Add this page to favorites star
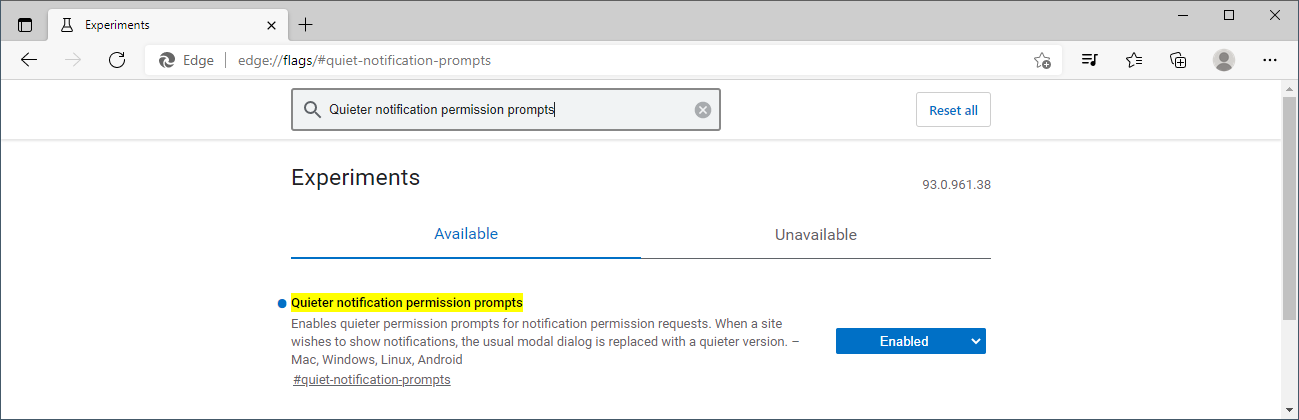The image size is (1299, 420). 1042,60
